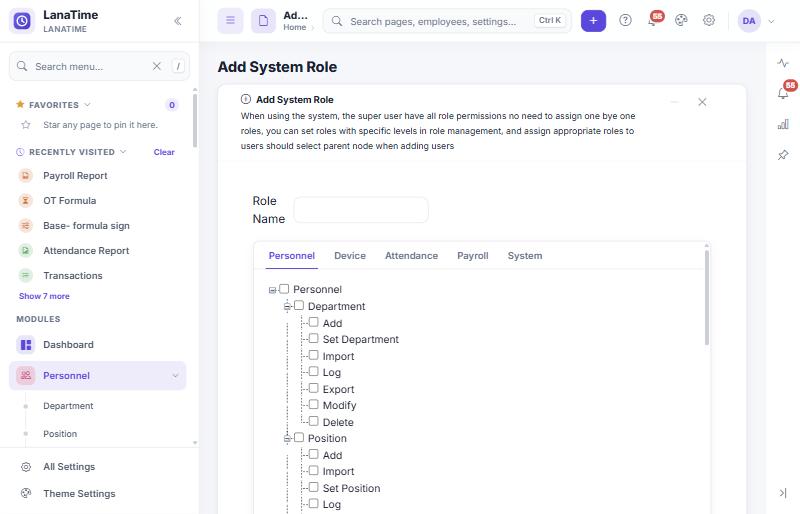Open the help question mark icon
The width and height of the screenshot is (800, 514).
tap(625, 20)
